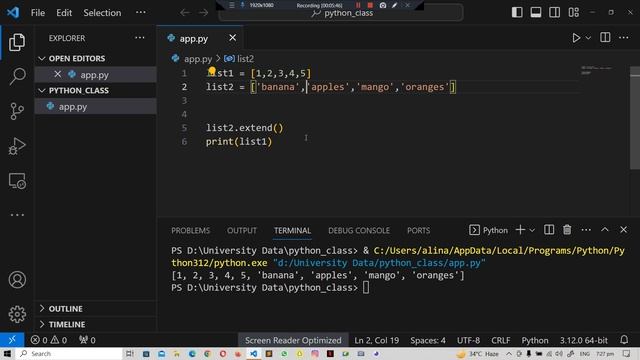Open remote window indicator in status bar

(12, 340)
